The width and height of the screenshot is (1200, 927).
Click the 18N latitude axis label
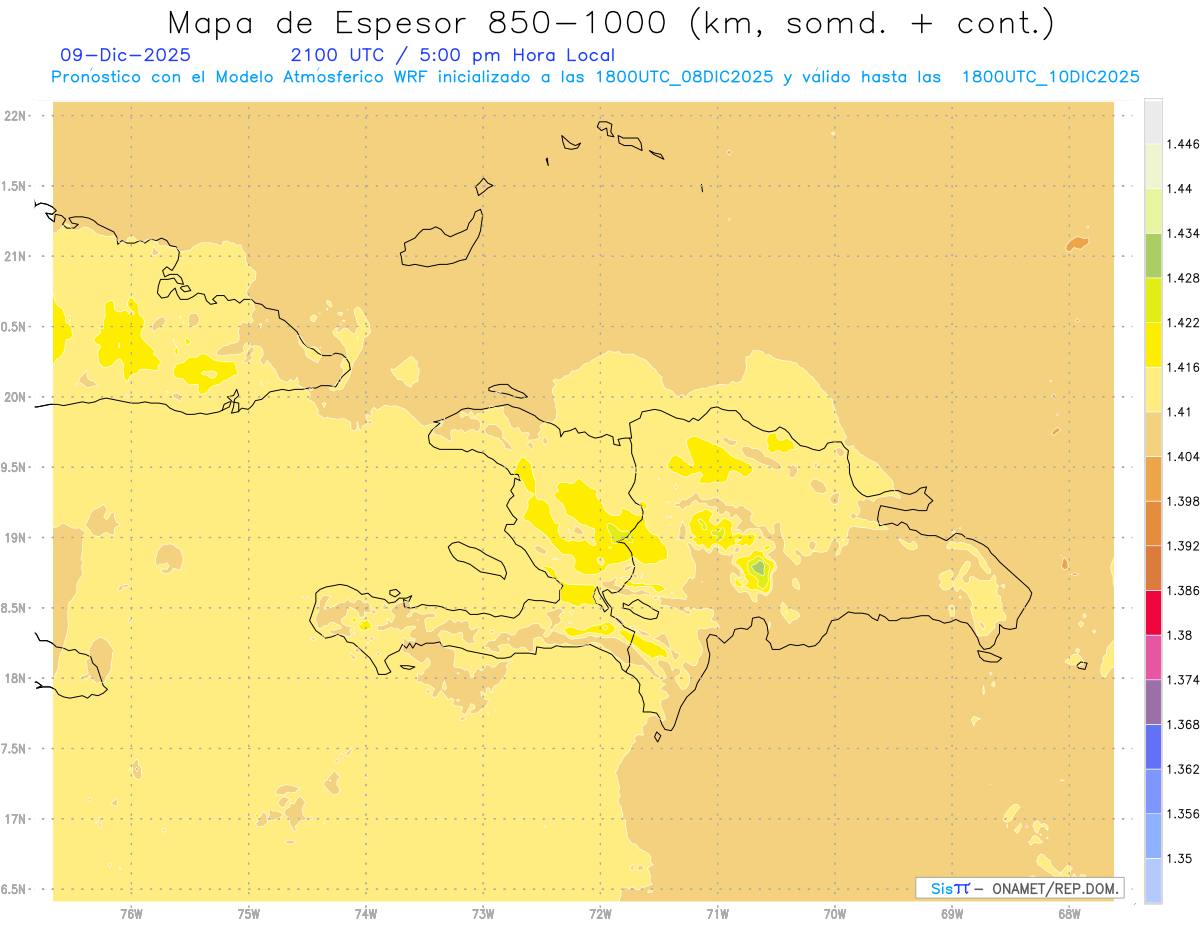17,678
